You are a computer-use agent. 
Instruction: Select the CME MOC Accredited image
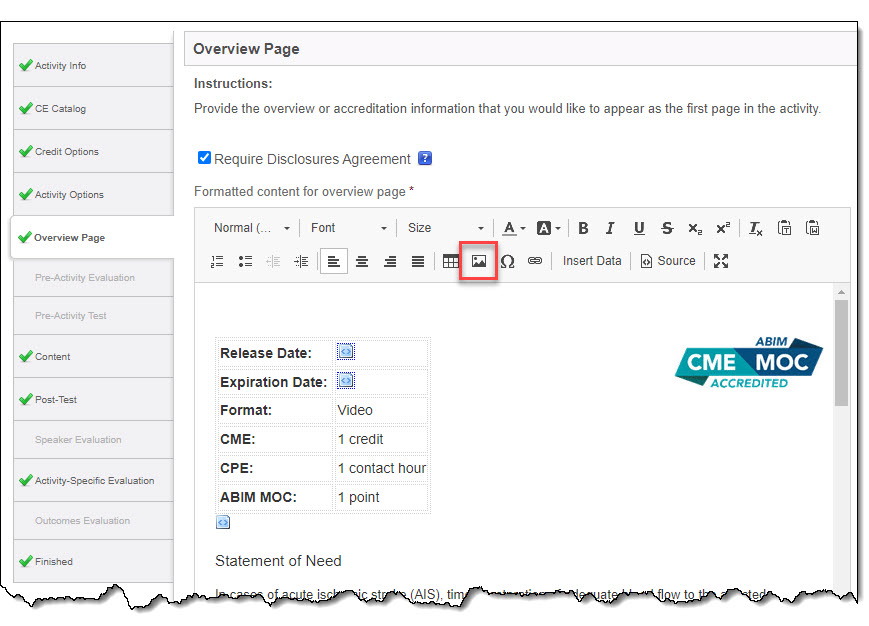pyautogui.click(x=749, y=362)
